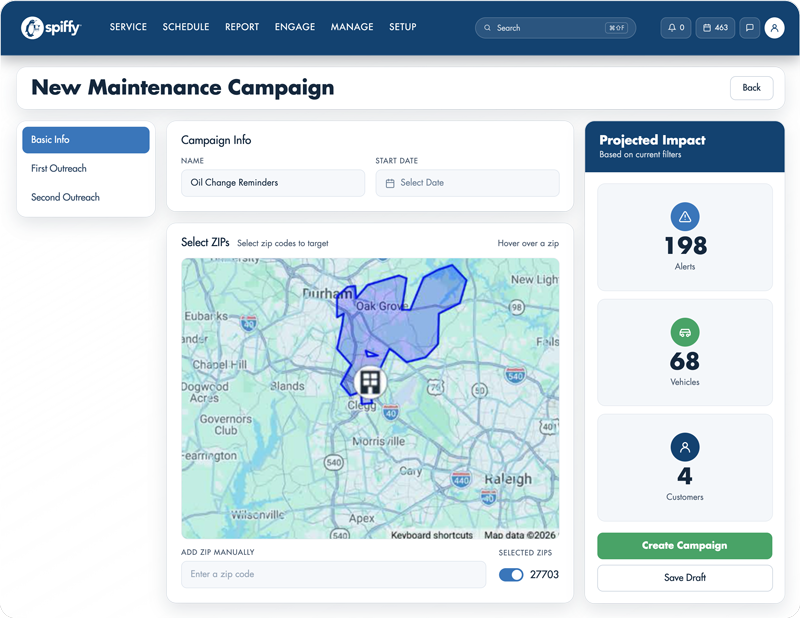
Task: Click the New Maintenance Campaign title
Action: [x=183, y=88]
